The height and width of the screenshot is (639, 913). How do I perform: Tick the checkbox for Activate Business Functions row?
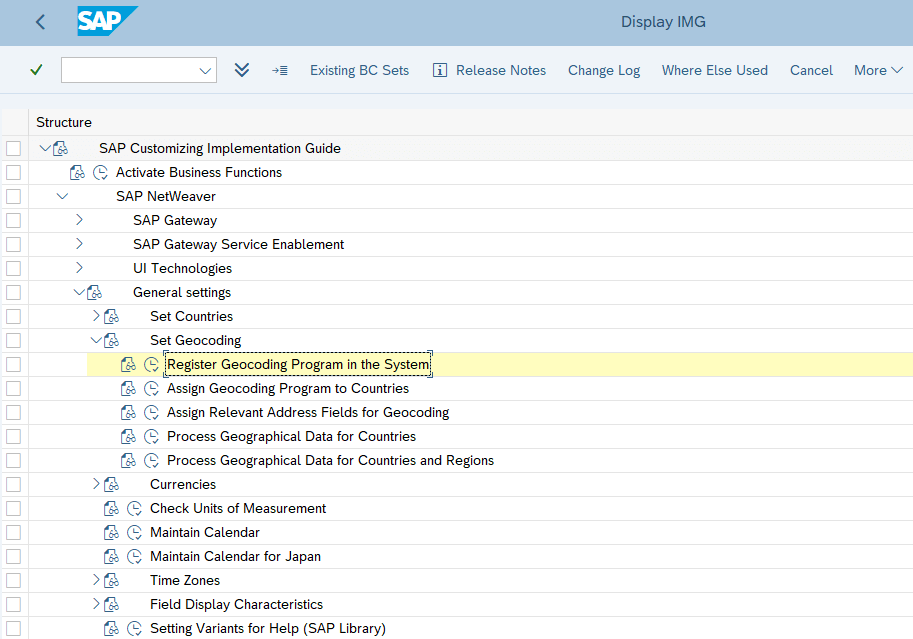click(13, 172)
